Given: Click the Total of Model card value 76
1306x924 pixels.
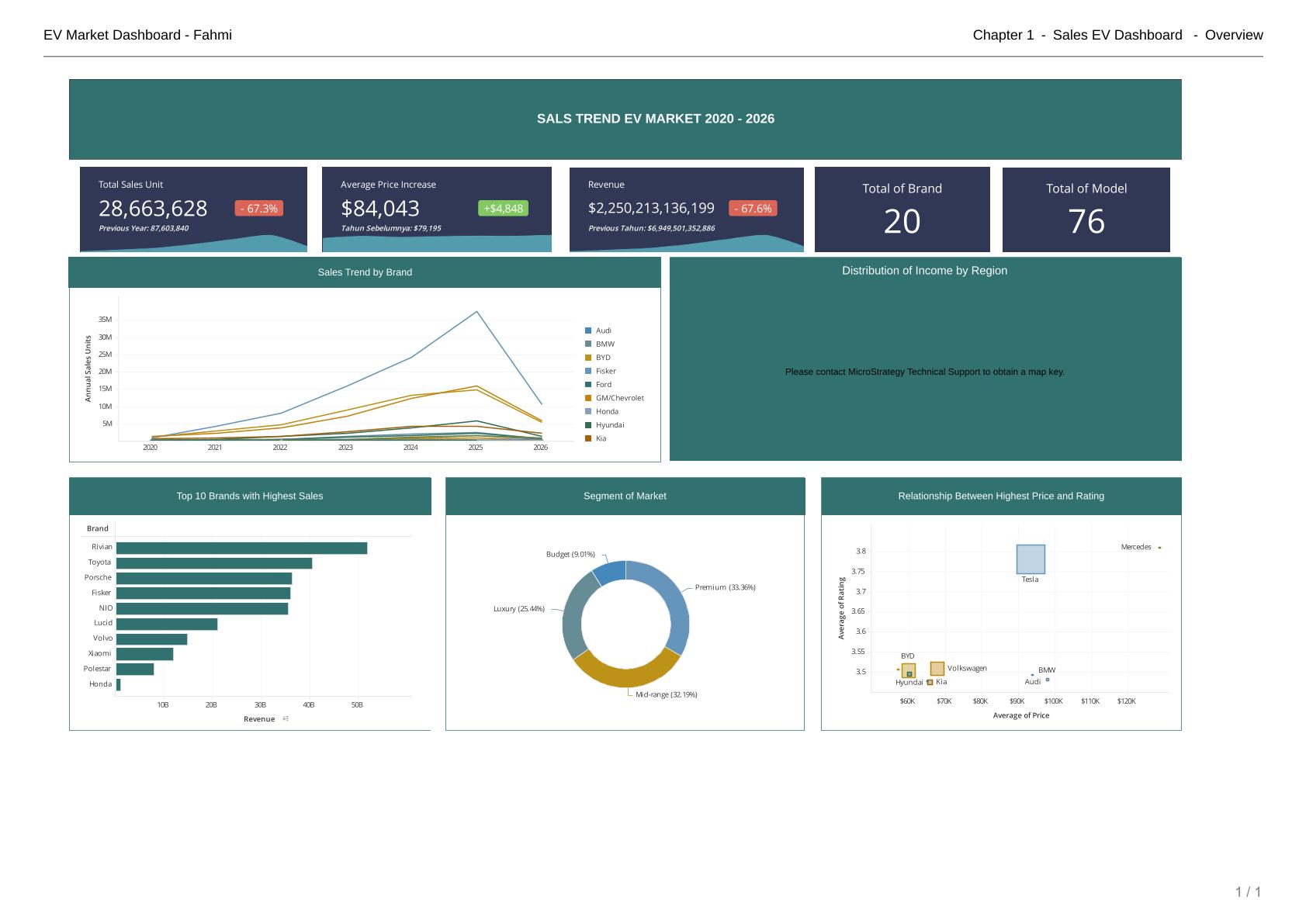Looking at the screenshot, I should tap(1086, 222).
